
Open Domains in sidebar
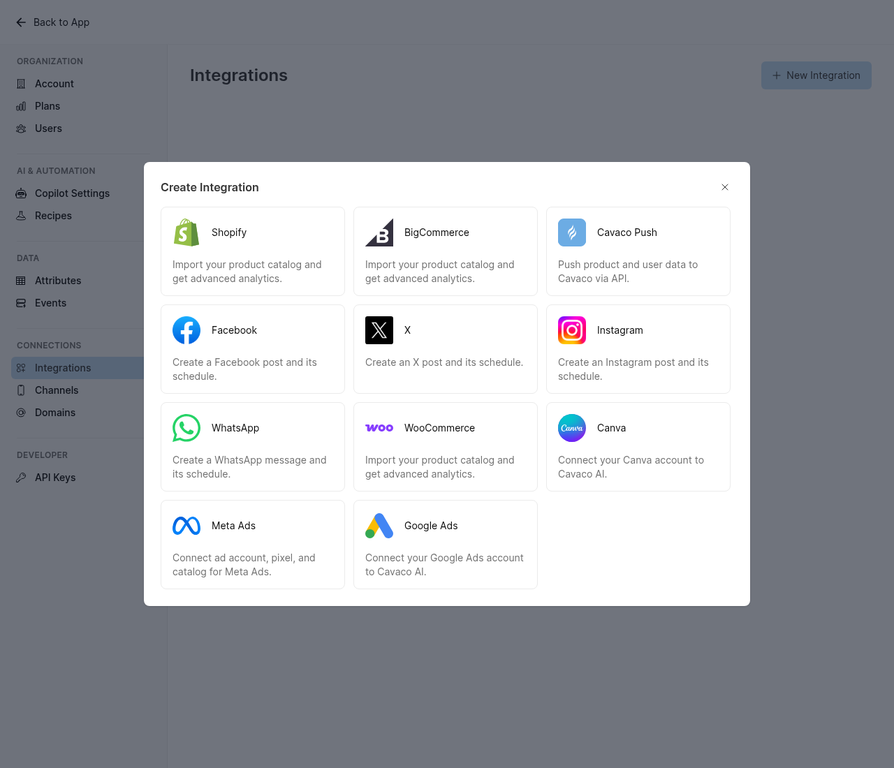tap(55, 412)
